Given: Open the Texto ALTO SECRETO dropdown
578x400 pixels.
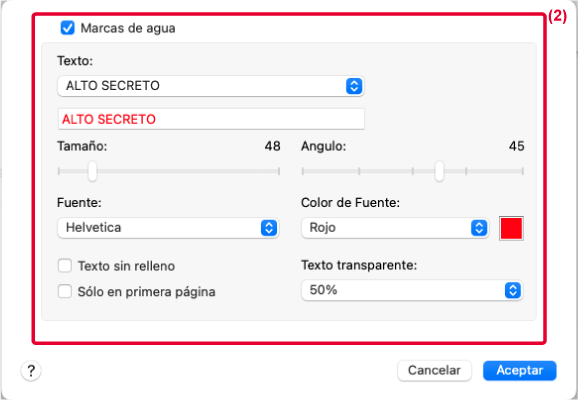Looking at the screenshot, I should 211,86.
